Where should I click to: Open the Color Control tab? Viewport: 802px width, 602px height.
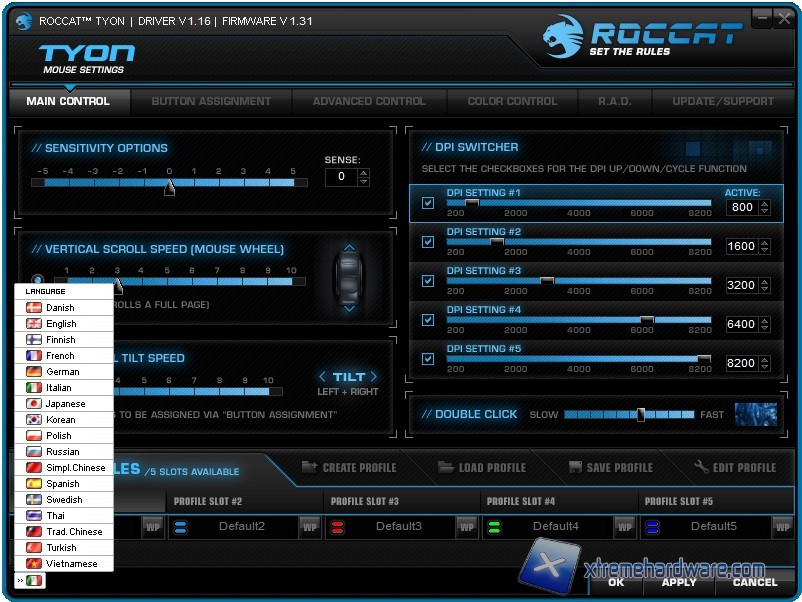[x=512, y=101]
